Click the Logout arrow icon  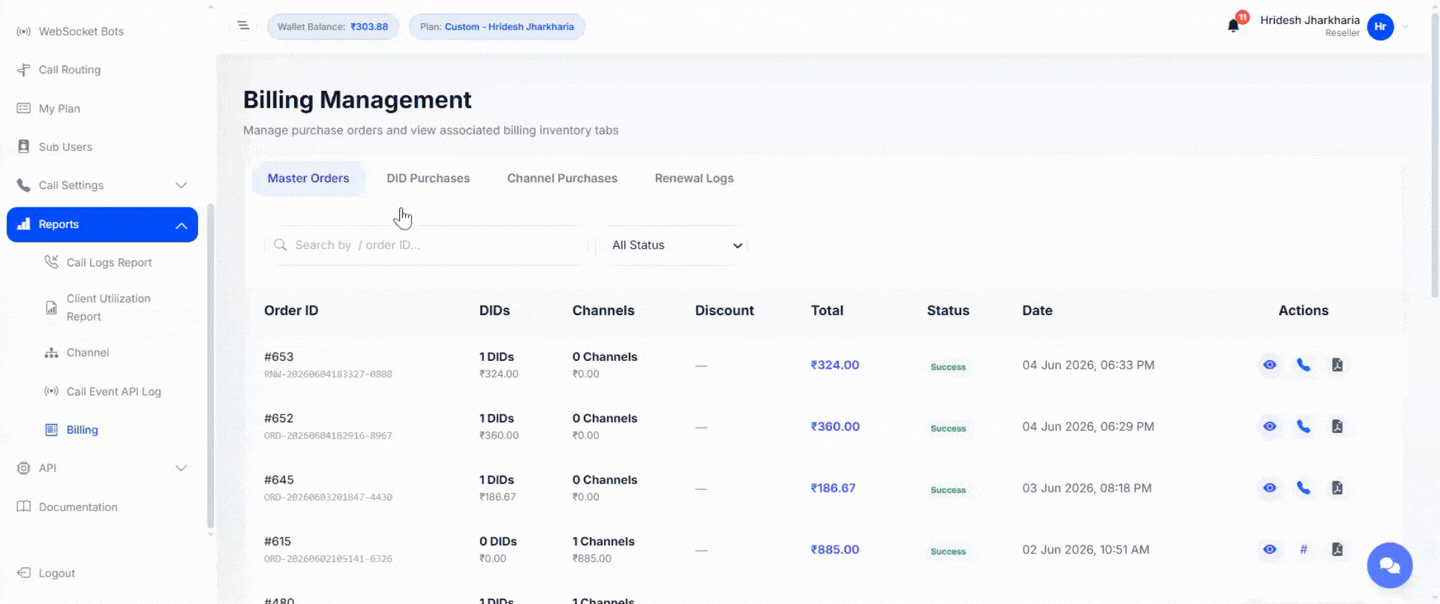[23, 573]
